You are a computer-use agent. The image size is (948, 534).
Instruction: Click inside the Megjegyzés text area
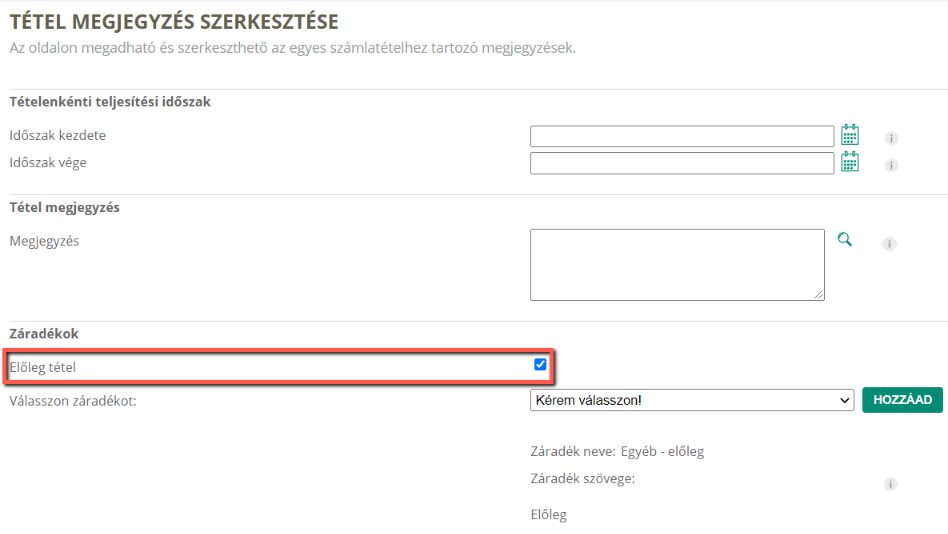[x=677, y=264]
